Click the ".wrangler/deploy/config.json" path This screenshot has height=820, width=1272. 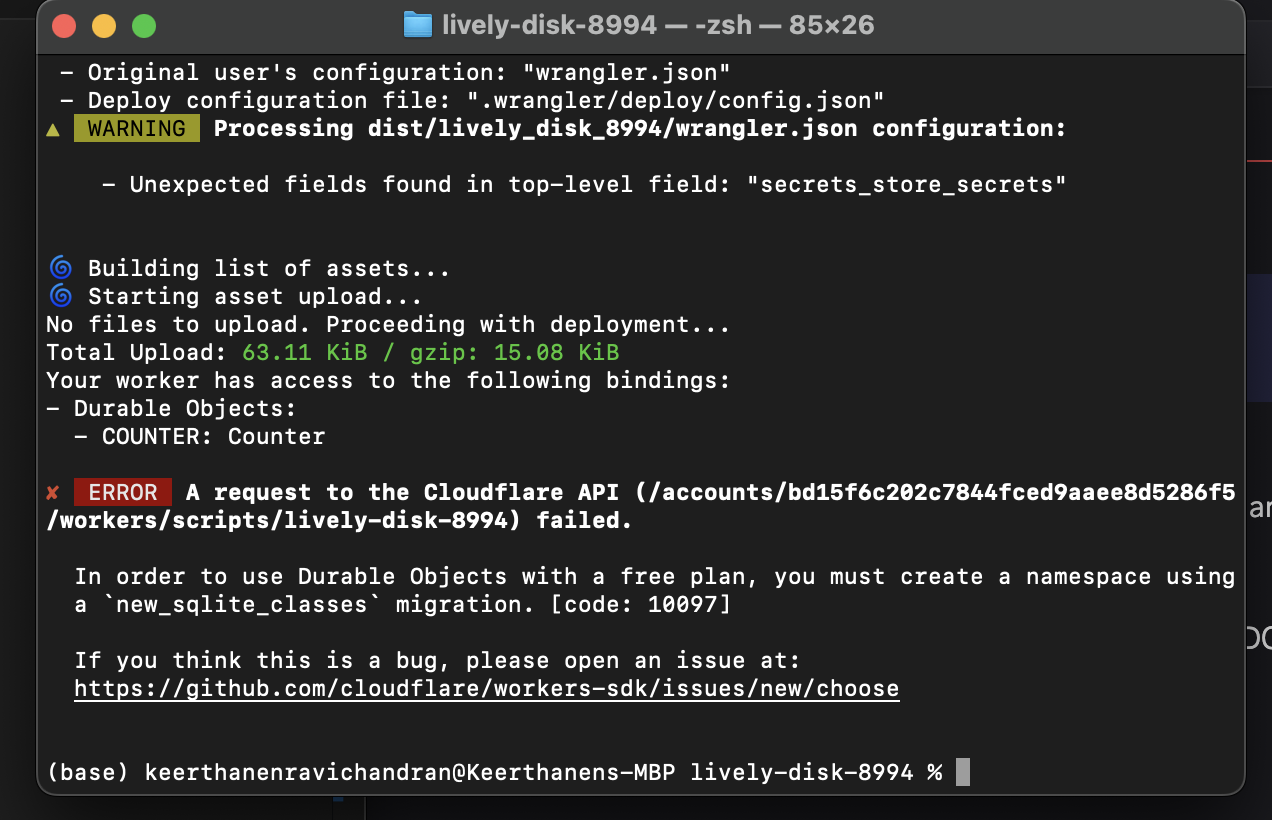[x=675, y=101]
